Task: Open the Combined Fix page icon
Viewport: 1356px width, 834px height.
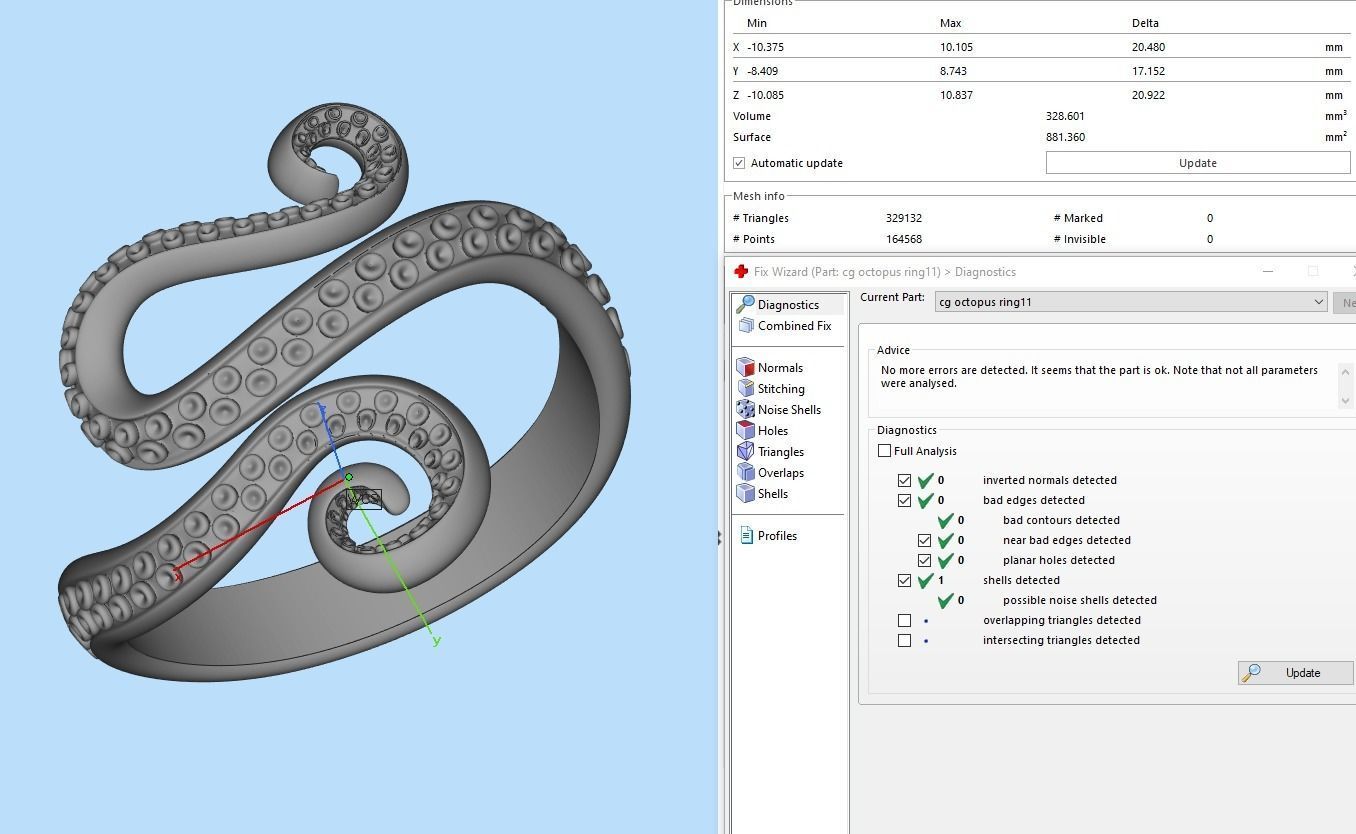Action: 745,326
